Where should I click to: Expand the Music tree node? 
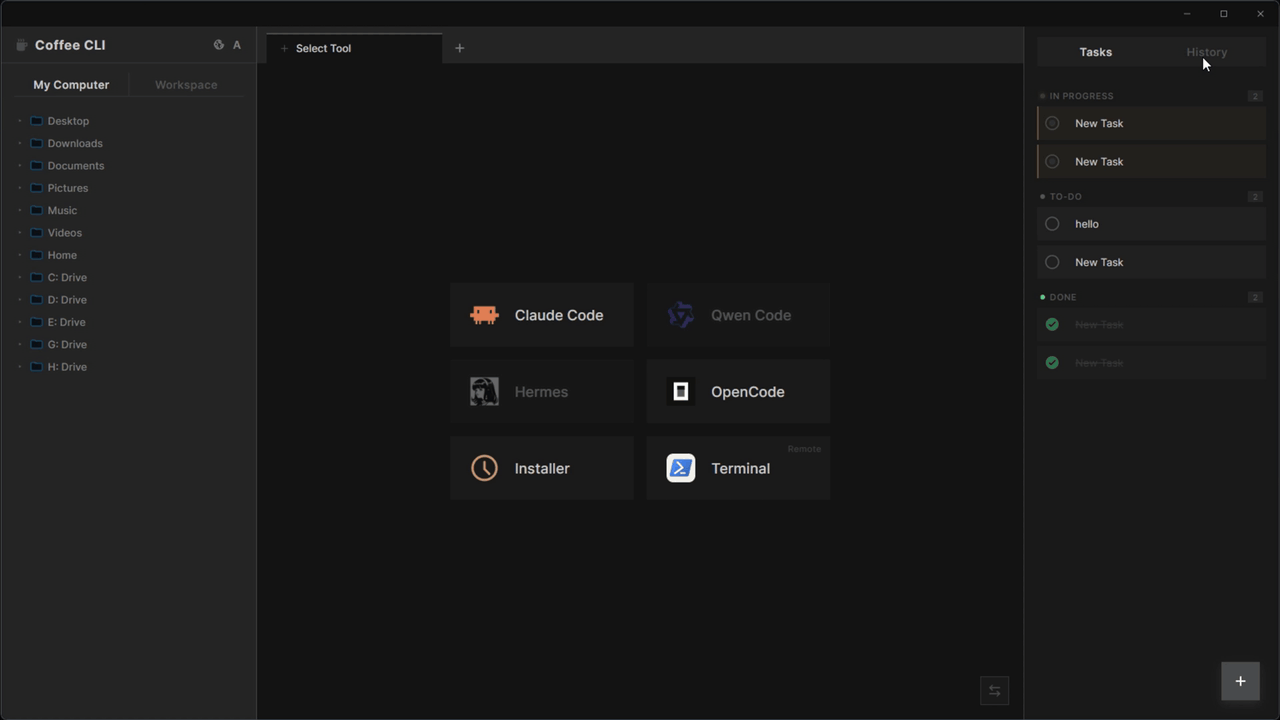coord(20,210)
